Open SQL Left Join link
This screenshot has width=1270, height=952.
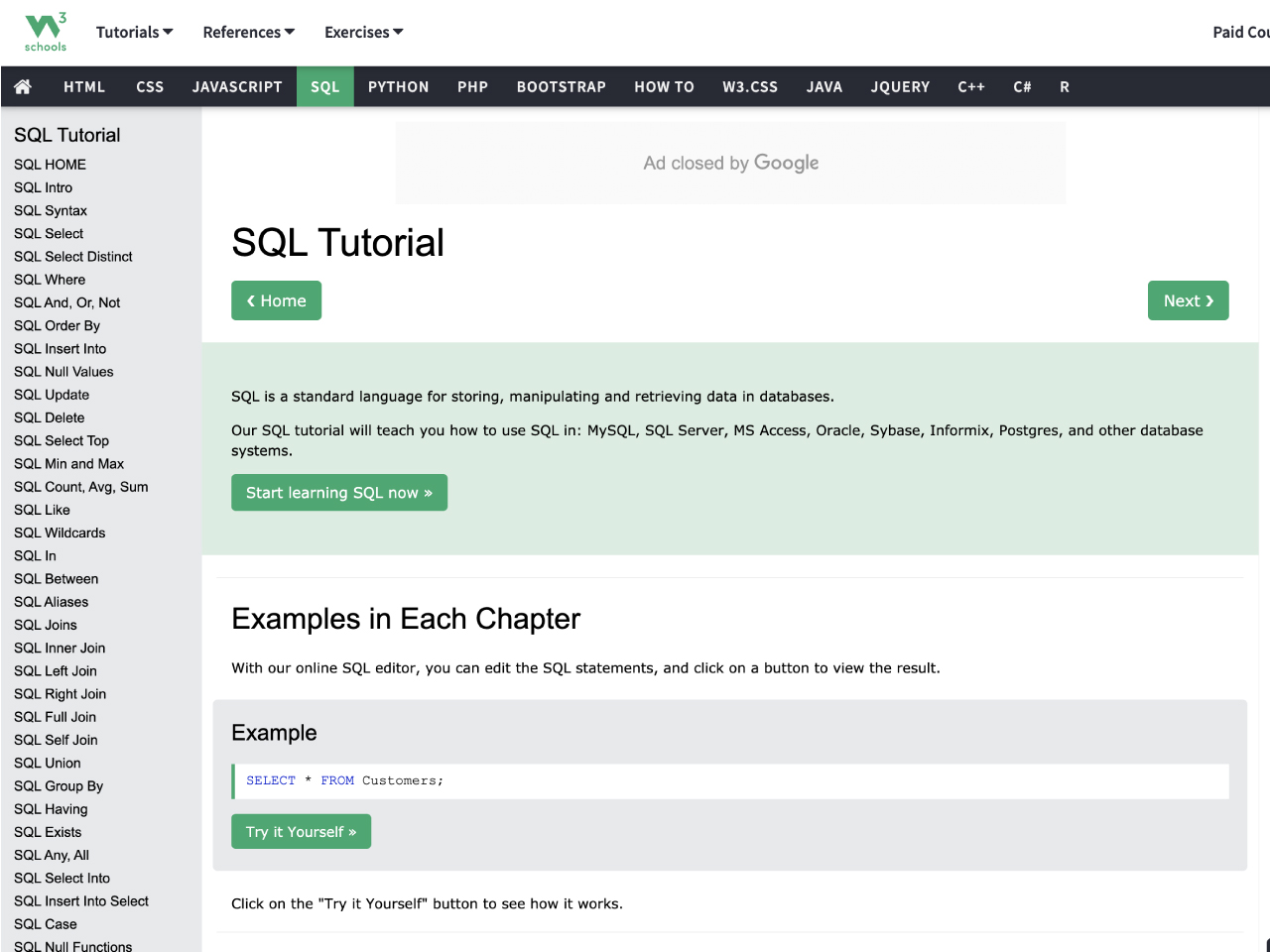tap(56, 671)
